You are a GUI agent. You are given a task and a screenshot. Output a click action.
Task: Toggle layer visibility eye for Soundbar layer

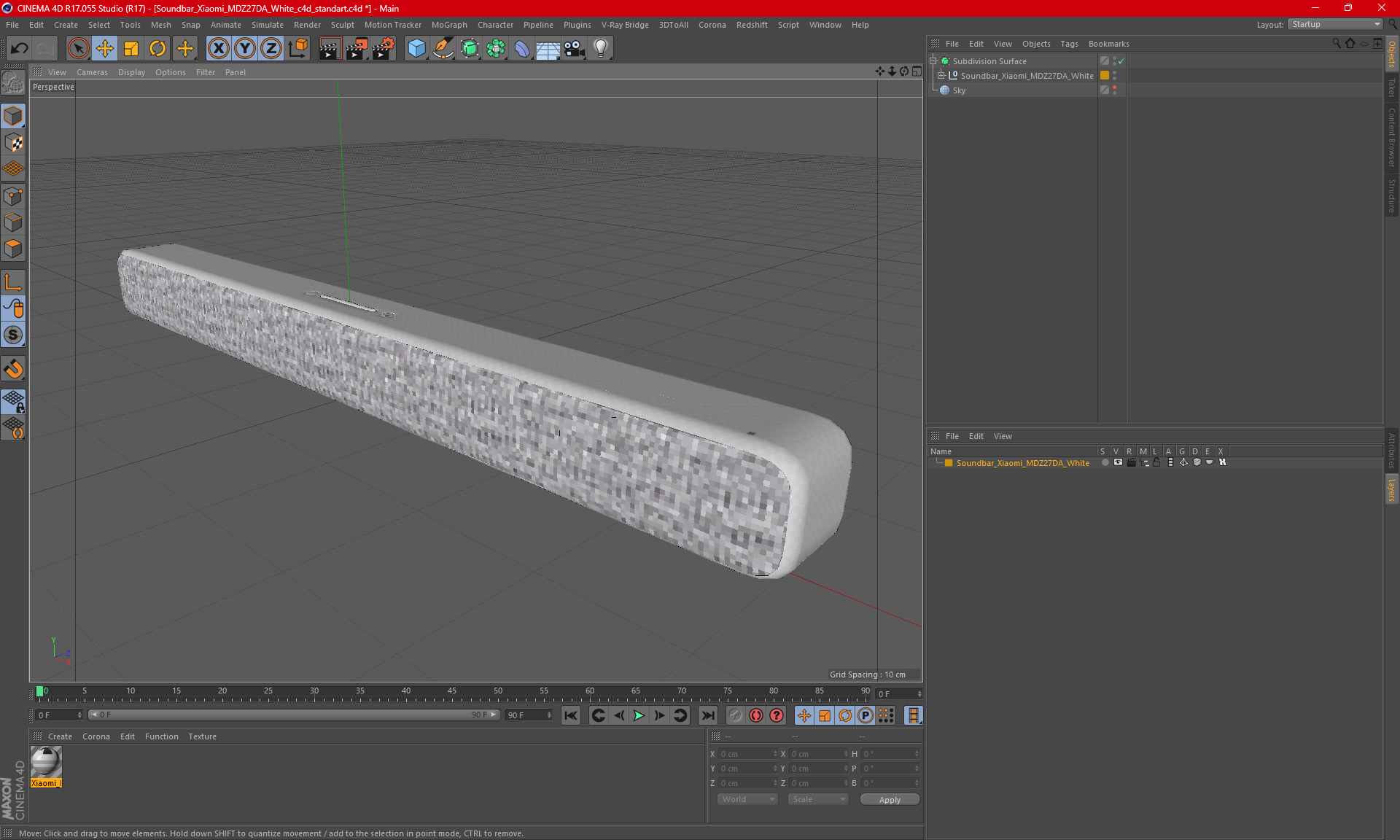(1118, 463)
